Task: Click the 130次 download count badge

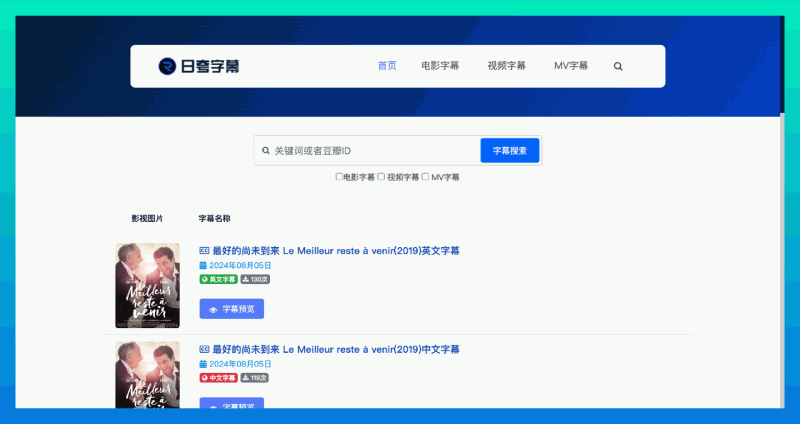Action: (255, 279)
